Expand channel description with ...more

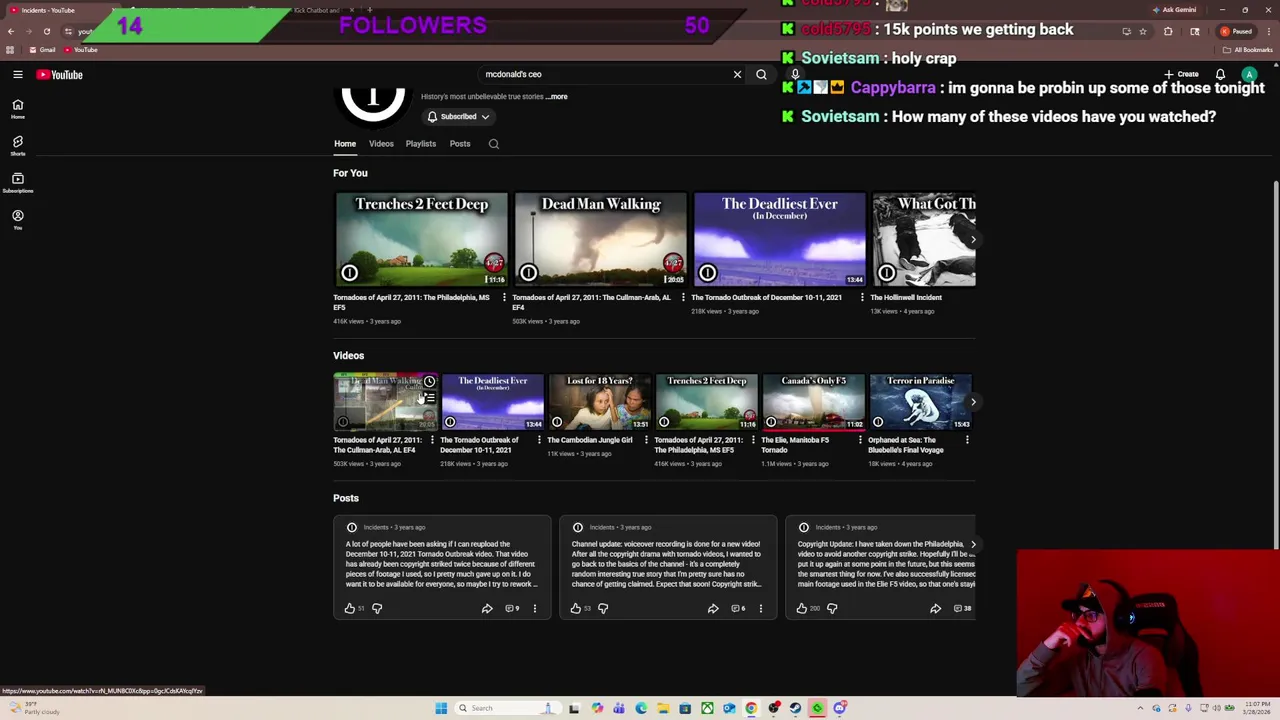(557, 97)
